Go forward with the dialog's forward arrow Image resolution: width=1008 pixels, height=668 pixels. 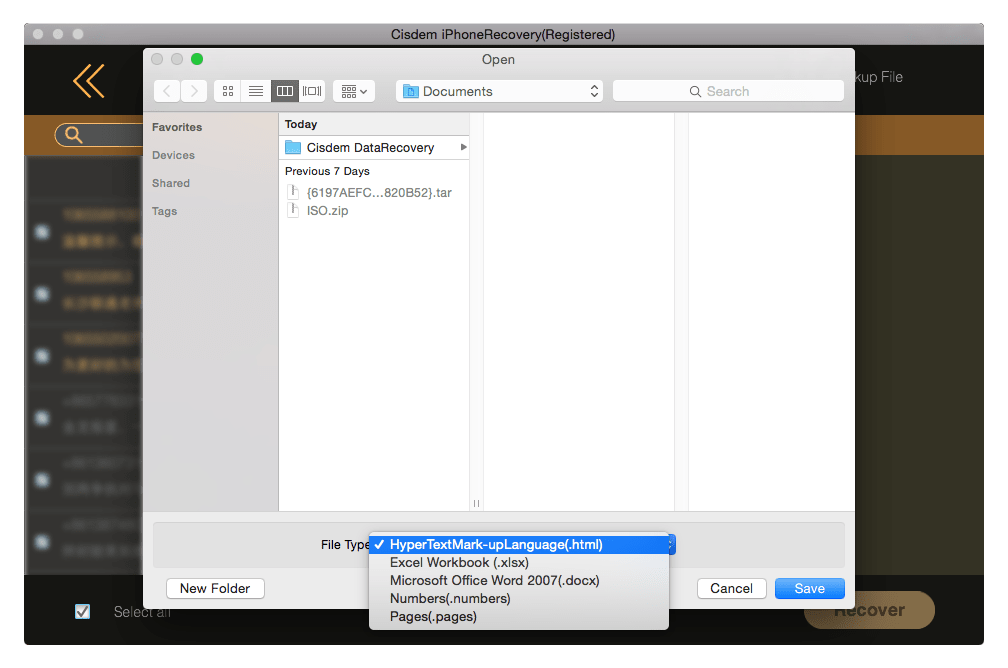pyautogui.click(x=194, y=91)
